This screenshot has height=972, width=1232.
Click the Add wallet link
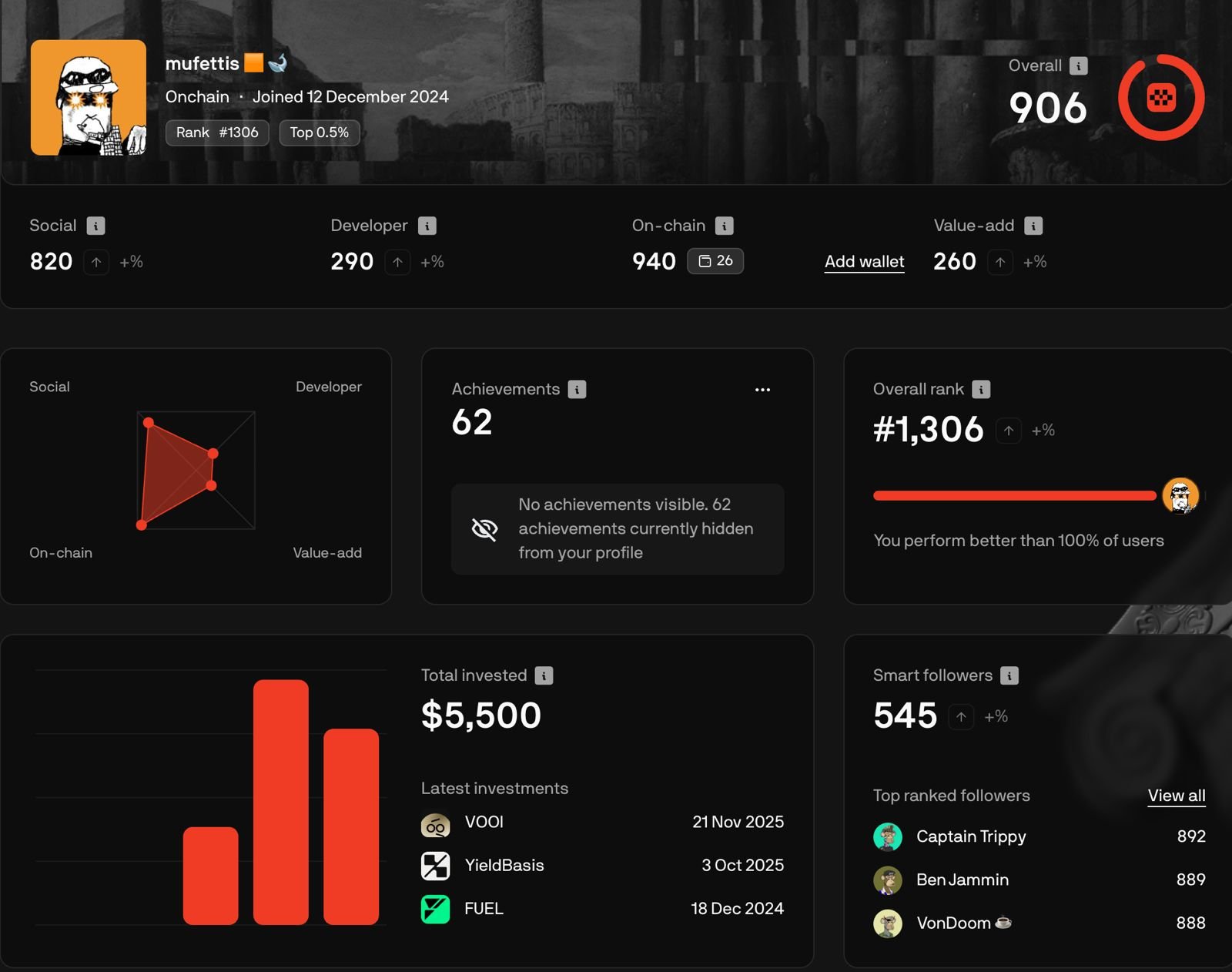point(864,262)
